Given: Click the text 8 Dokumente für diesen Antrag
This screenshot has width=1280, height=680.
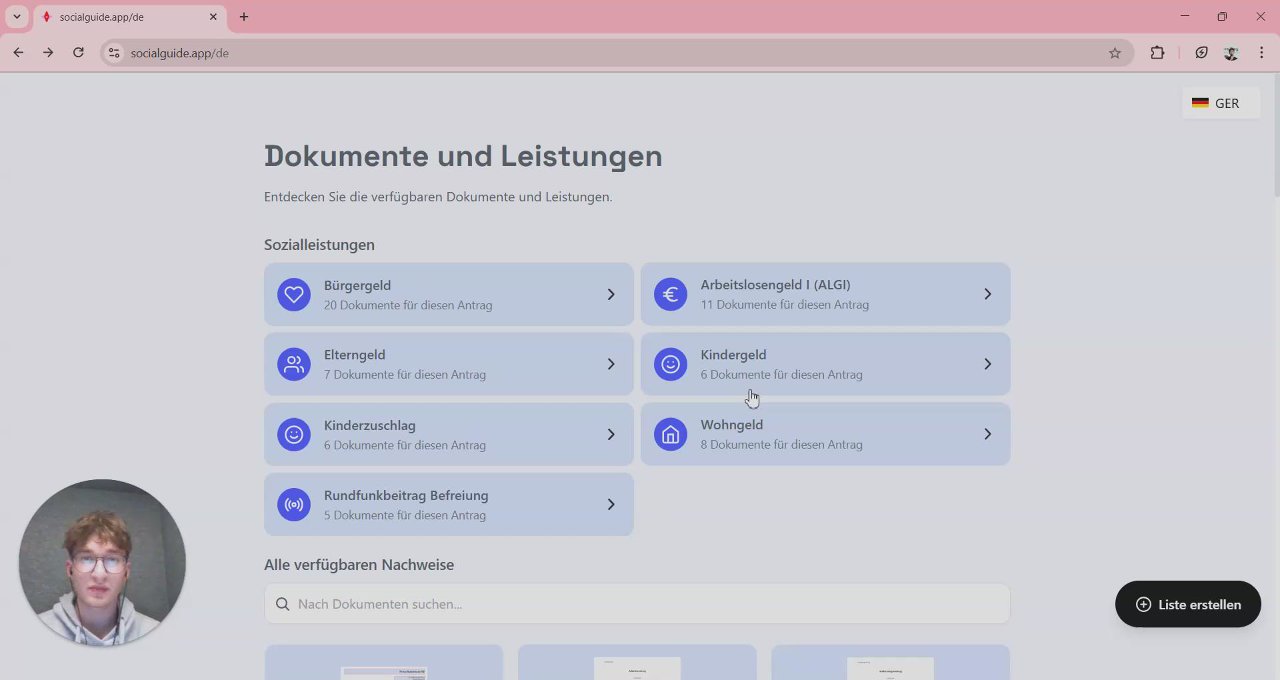Looking at the screenshot, I should pos(781,445).
